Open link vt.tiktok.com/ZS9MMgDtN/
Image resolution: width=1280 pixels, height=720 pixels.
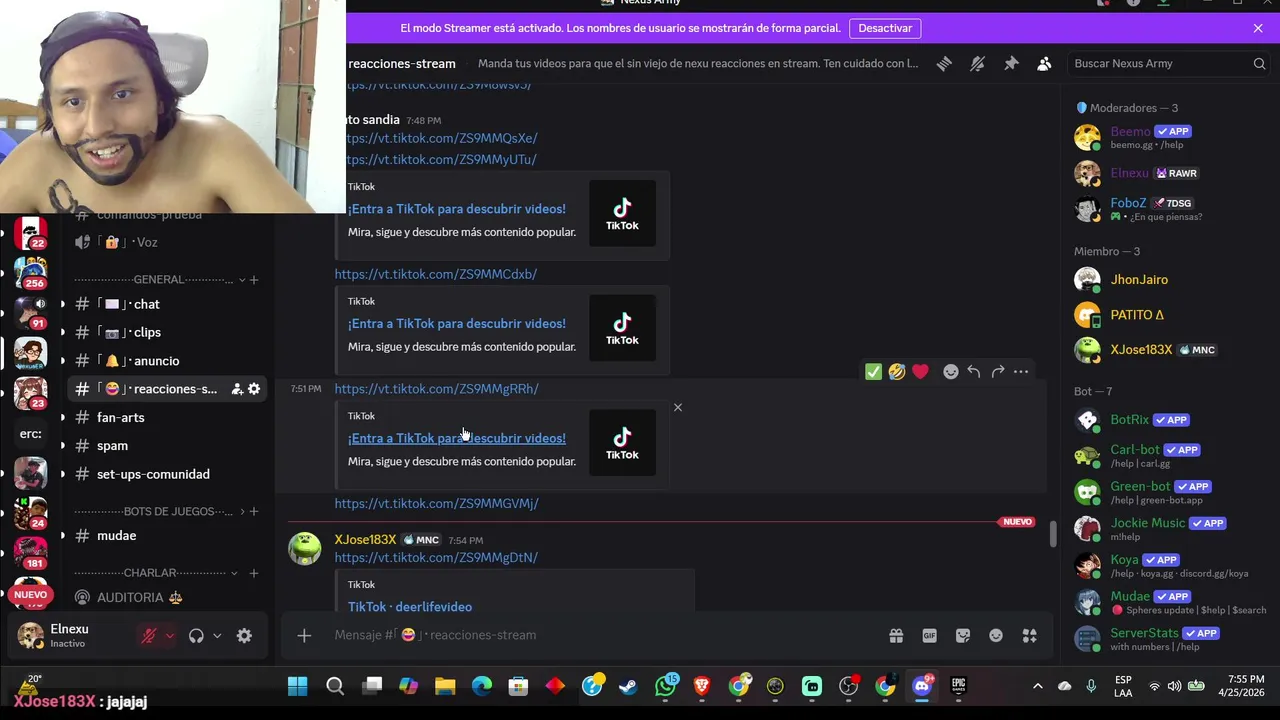pyautogui.click(x=436, y=557)
